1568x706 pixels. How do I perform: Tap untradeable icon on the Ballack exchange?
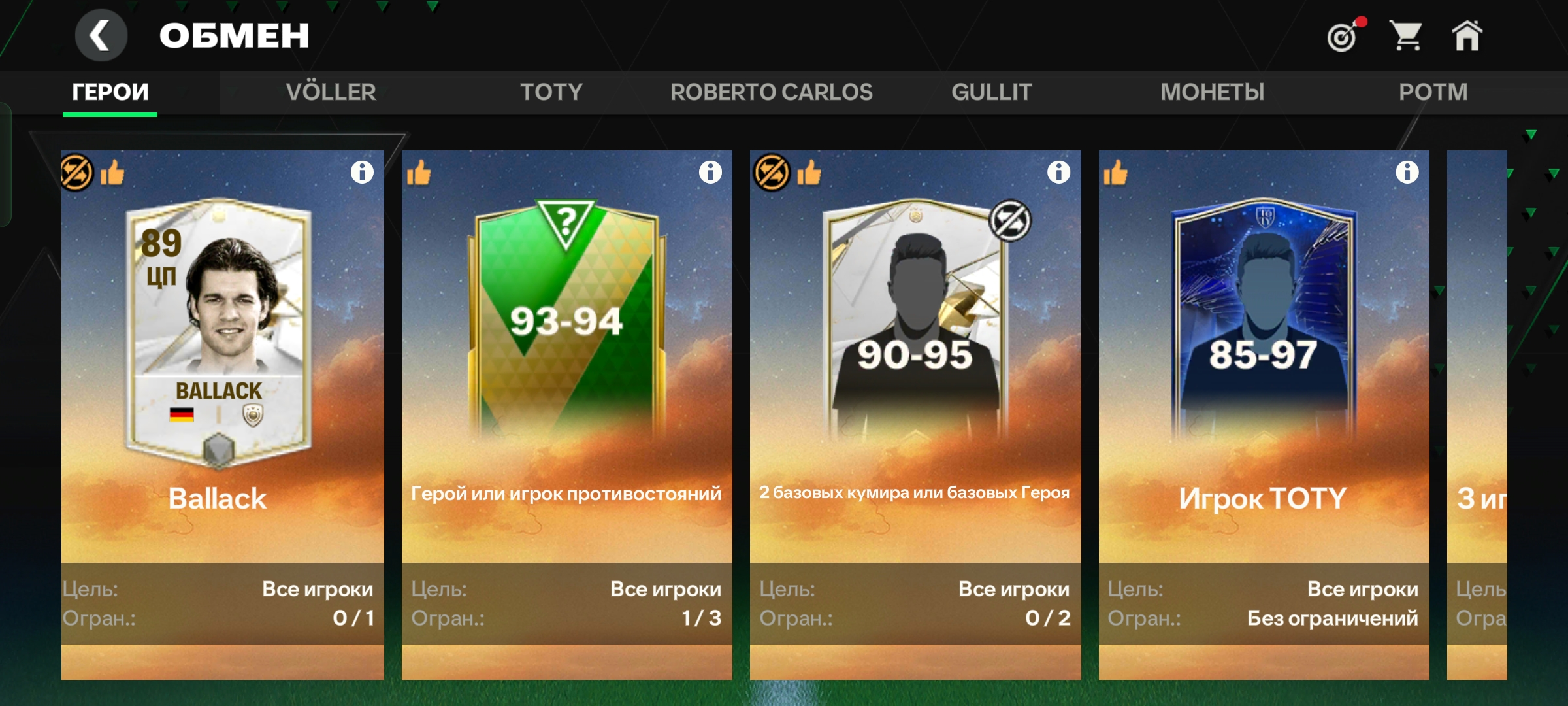(x=77, y=173)
